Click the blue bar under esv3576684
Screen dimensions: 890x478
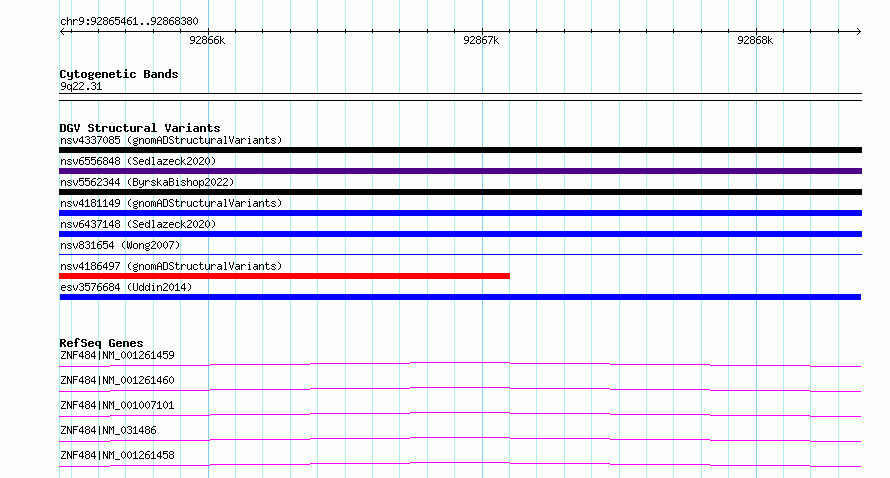[x=460, y=297]
